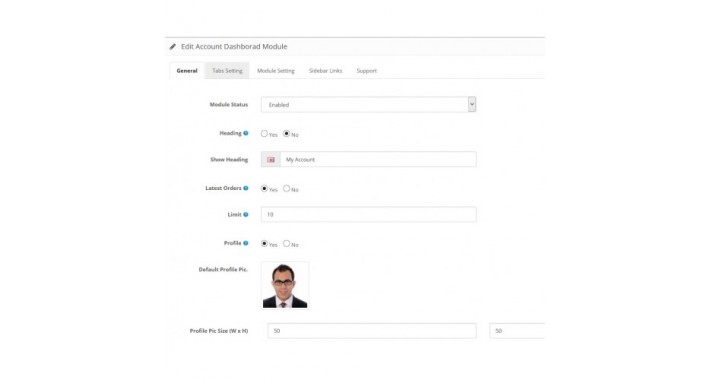Click the My Account heading text field
710x380 pixels.
379,159
